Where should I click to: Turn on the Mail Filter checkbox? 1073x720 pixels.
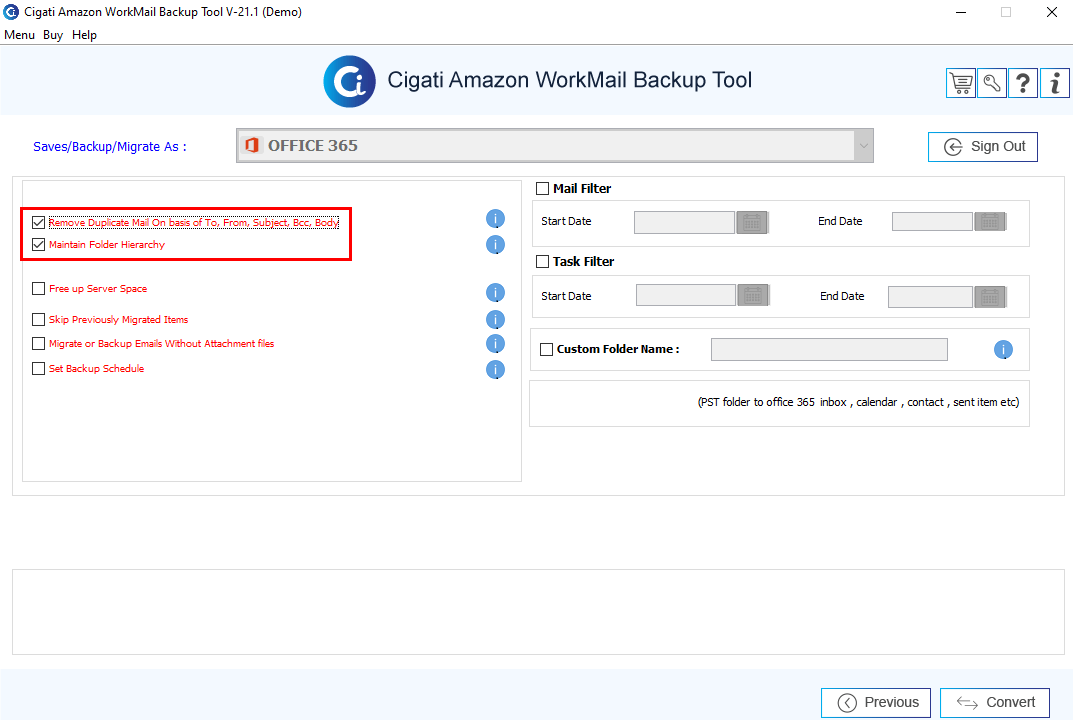[543, 188]
